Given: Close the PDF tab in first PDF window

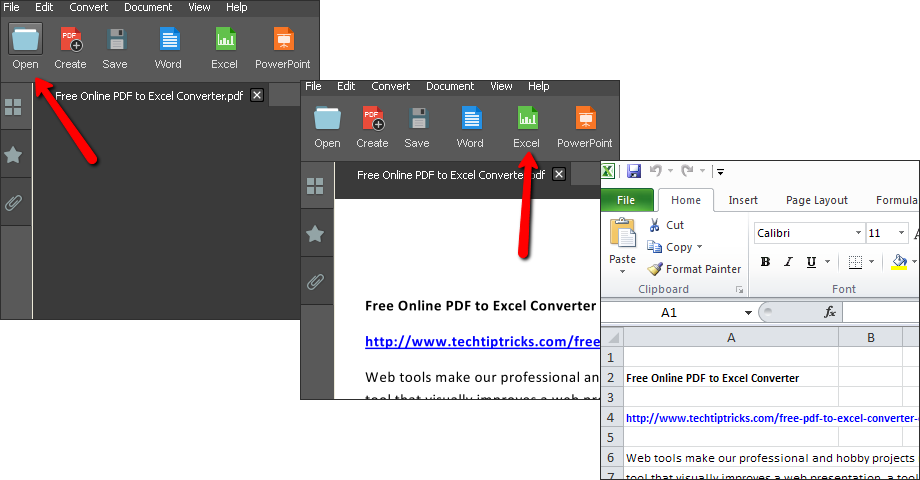Looking at the screenshot, I should (x=257, y=95).
